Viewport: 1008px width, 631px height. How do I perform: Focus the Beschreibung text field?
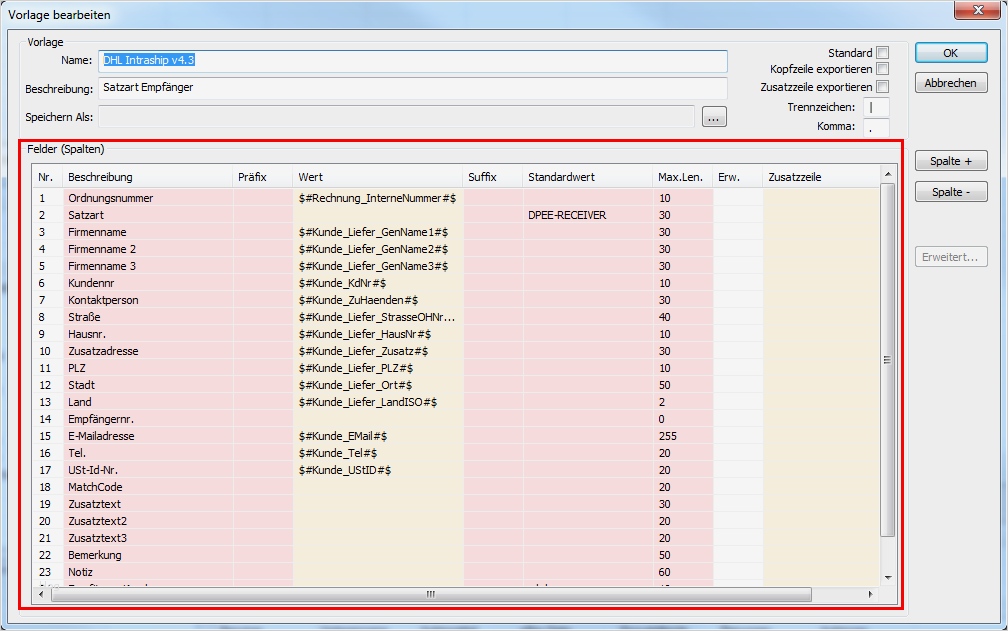(x=413, y=88)
